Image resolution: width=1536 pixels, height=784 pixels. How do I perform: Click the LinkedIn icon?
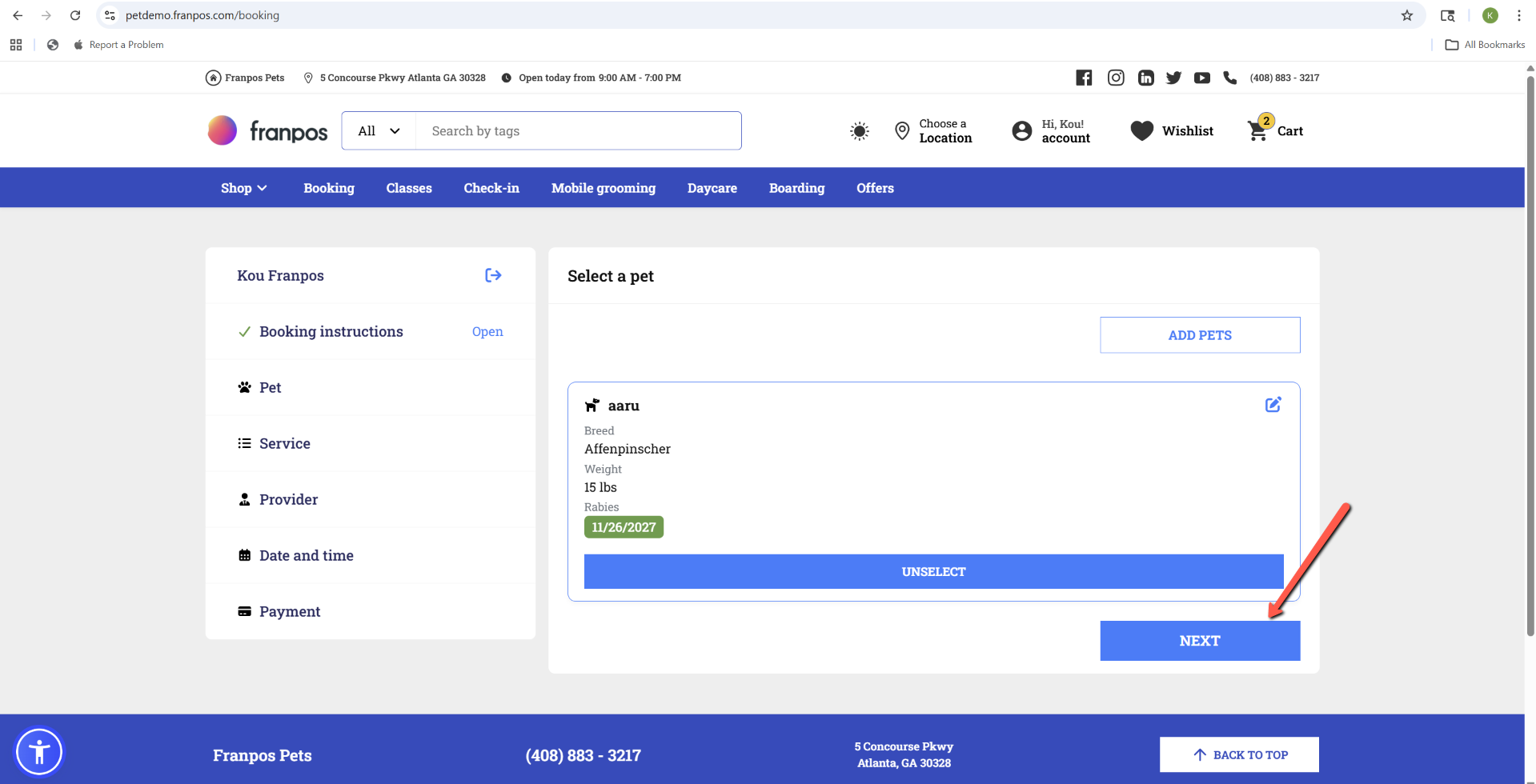(1146, 78)
